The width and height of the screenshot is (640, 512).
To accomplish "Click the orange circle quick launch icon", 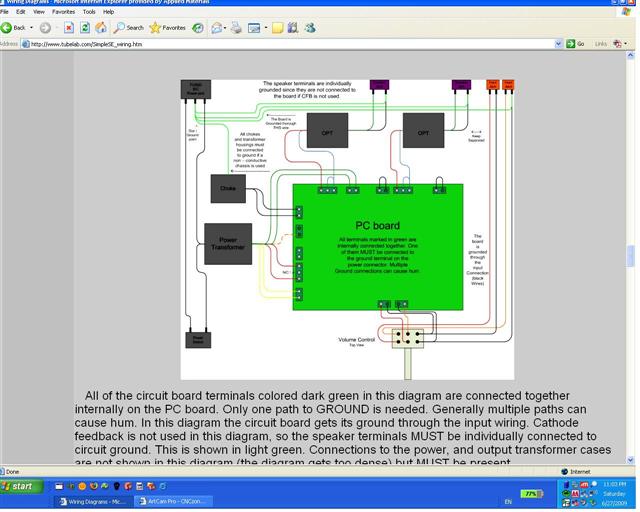I will coord(82,486).
